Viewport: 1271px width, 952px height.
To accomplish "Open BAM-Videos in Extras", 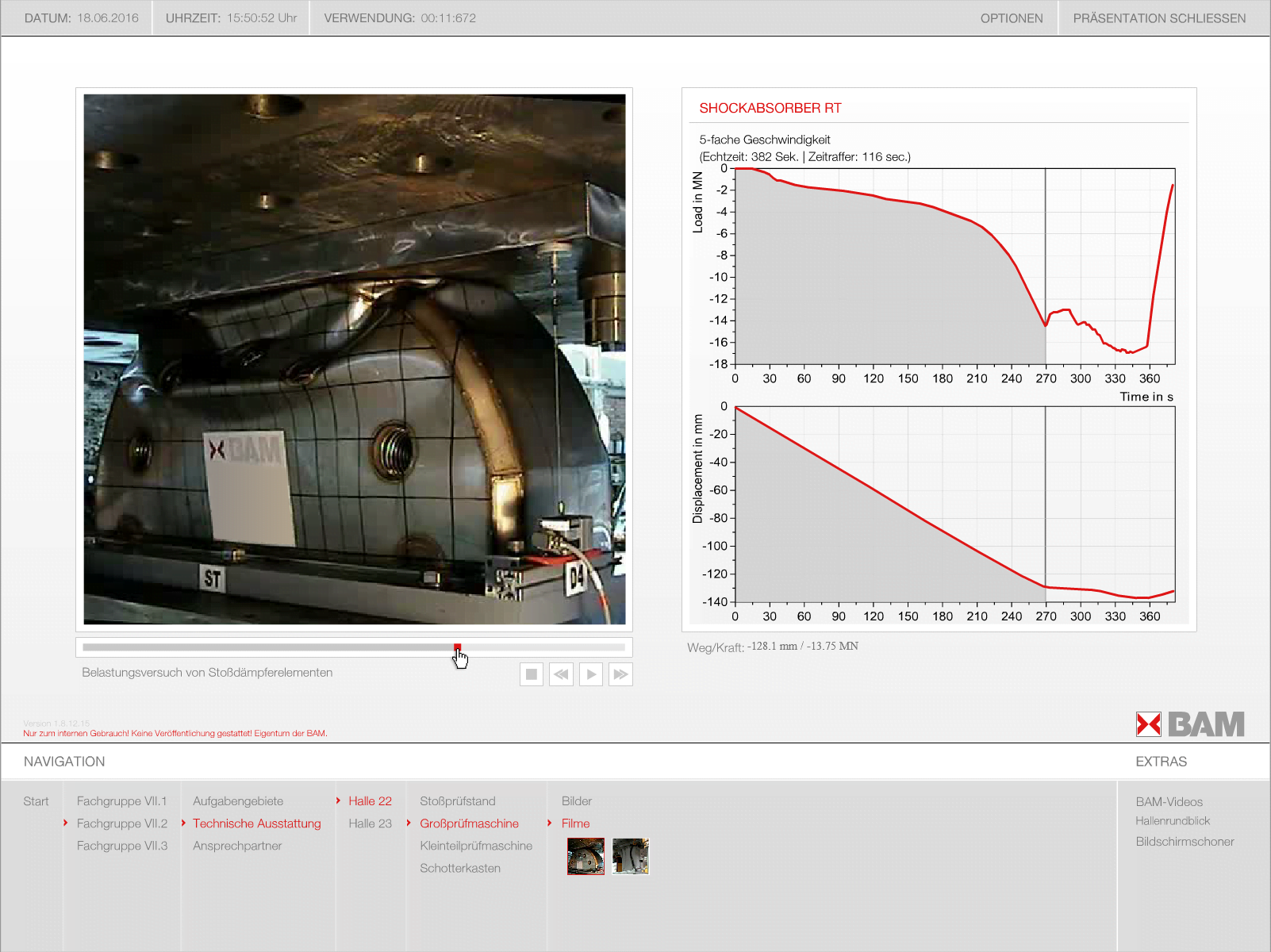I will click(1169, 802).
